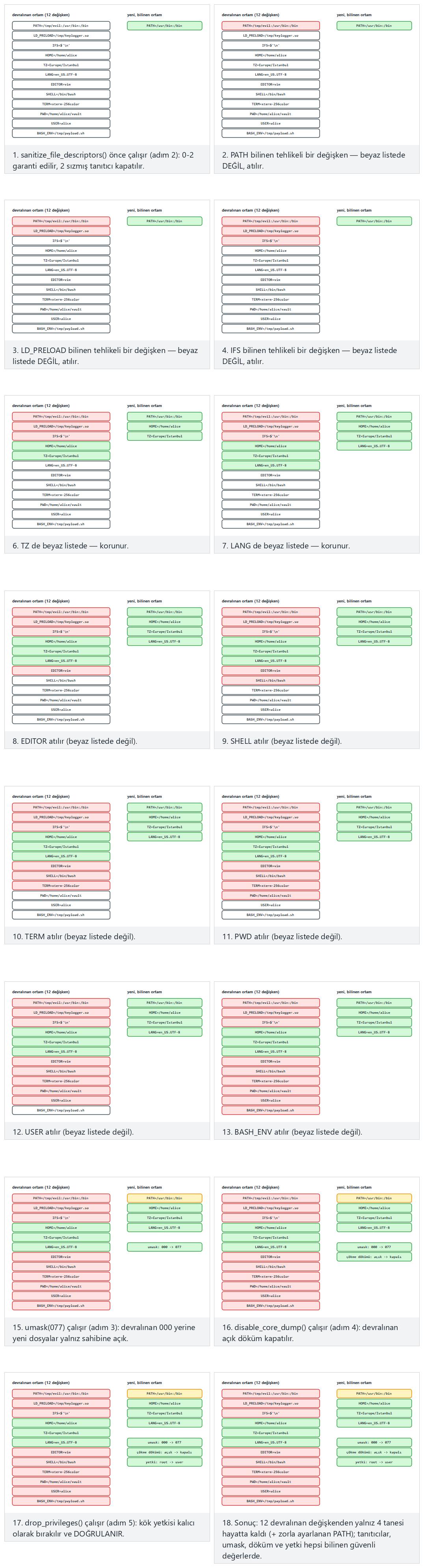Image resolution: width=424 pixels, height=1568 pixels.
Task: Click 'yeni, bilinen ortam' heading in step 2 panel
Action: point(354,15)
